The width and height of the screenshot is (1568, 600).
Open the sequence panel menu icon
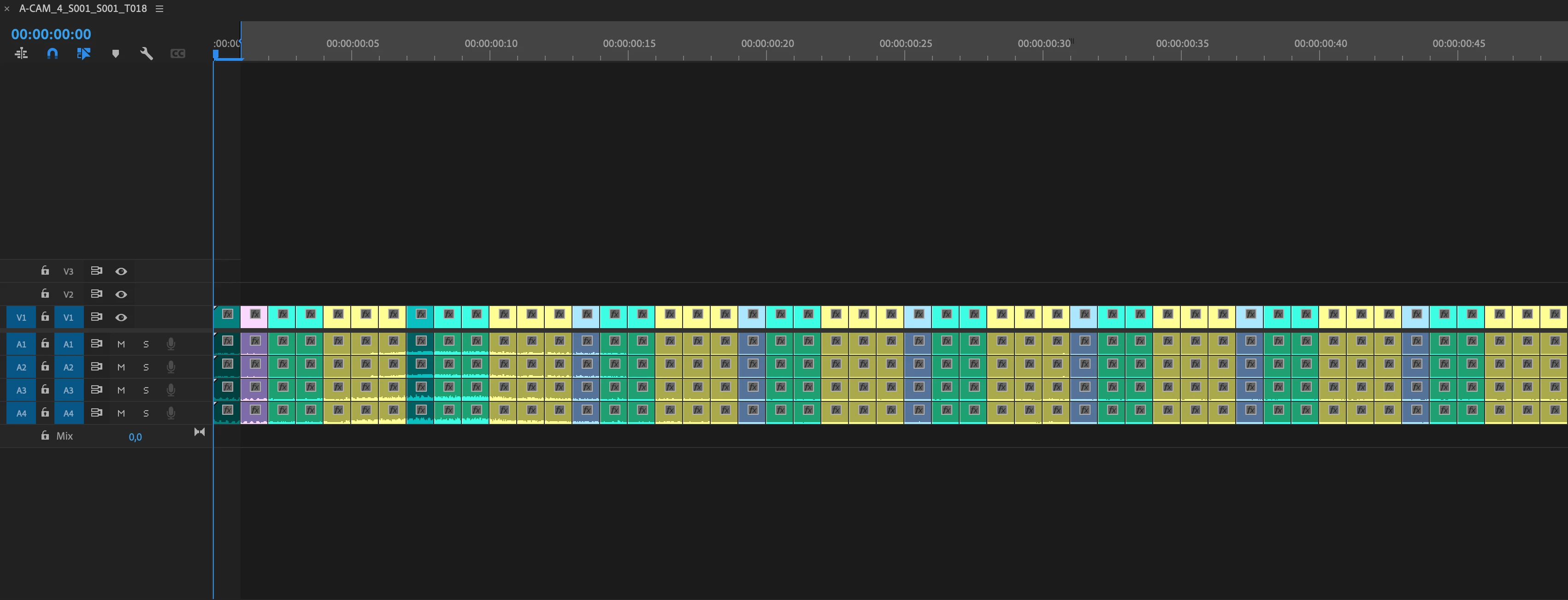[159, 8]
